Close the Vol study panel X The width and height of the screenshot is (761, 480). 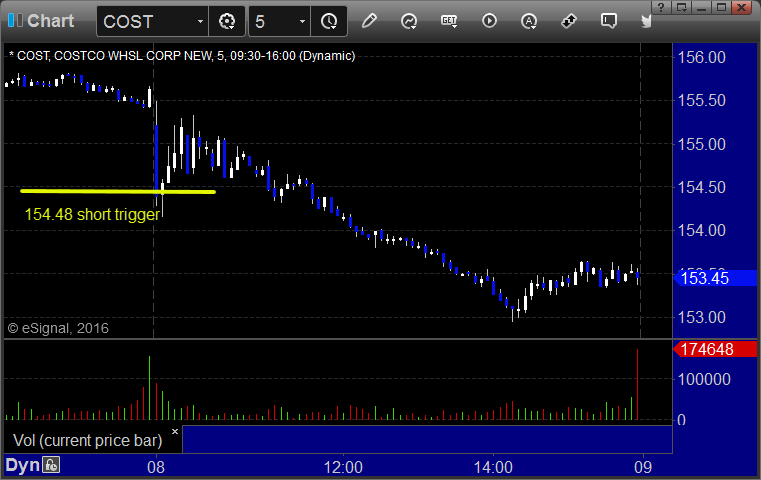[175, 431]
